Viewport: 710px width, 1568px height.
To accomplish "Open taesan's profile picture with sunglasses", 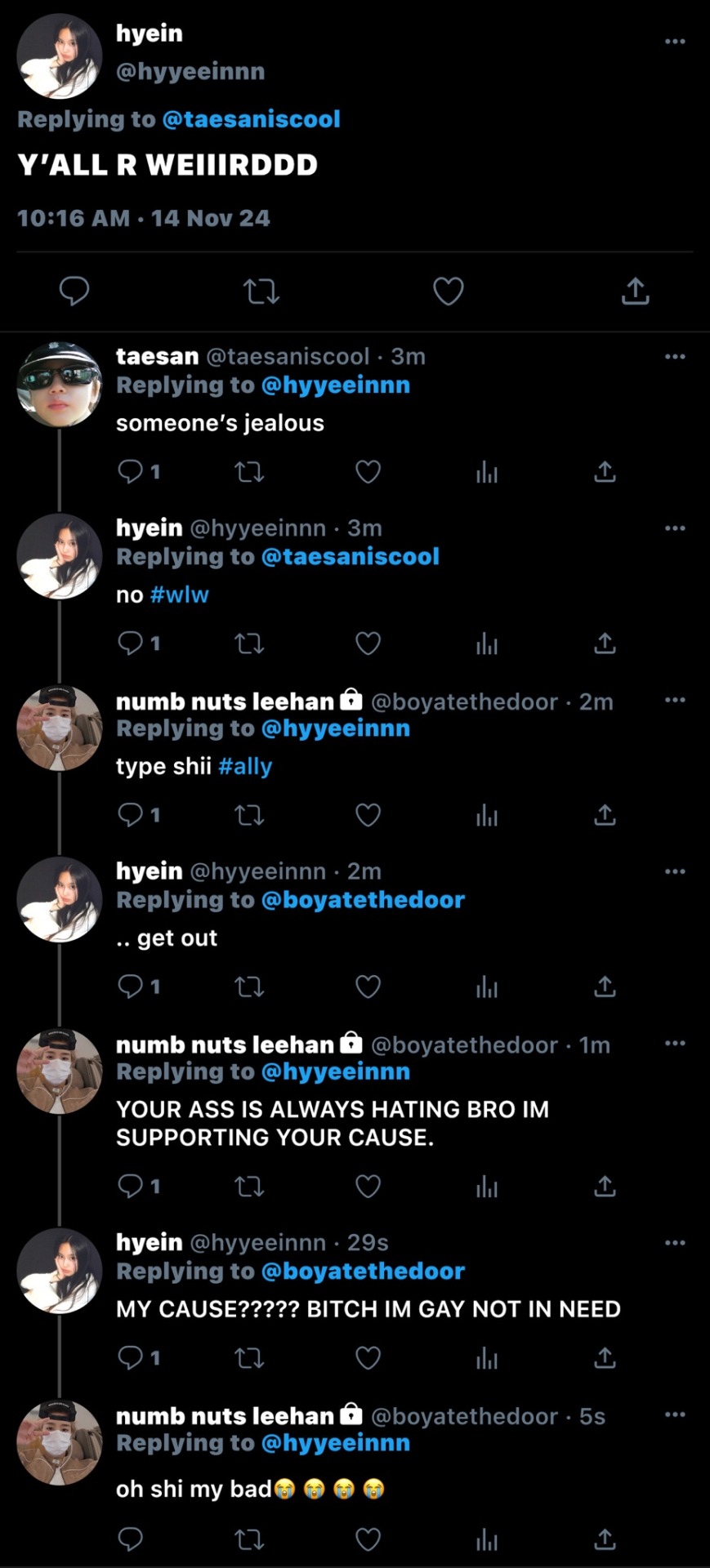I will pyautogui.click(x=59, y=385).
